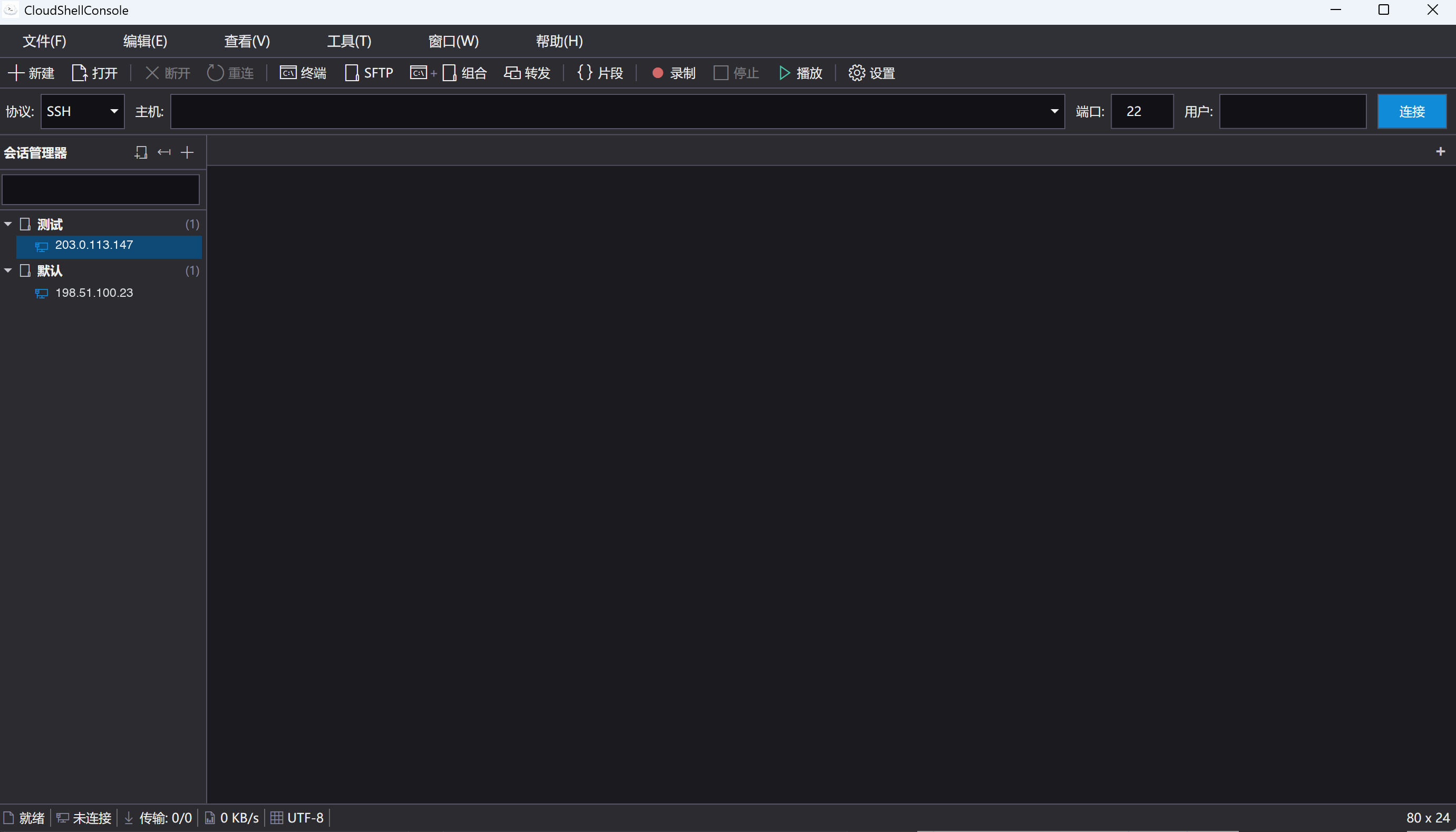Select the 默认 group label

coord(50,271)
